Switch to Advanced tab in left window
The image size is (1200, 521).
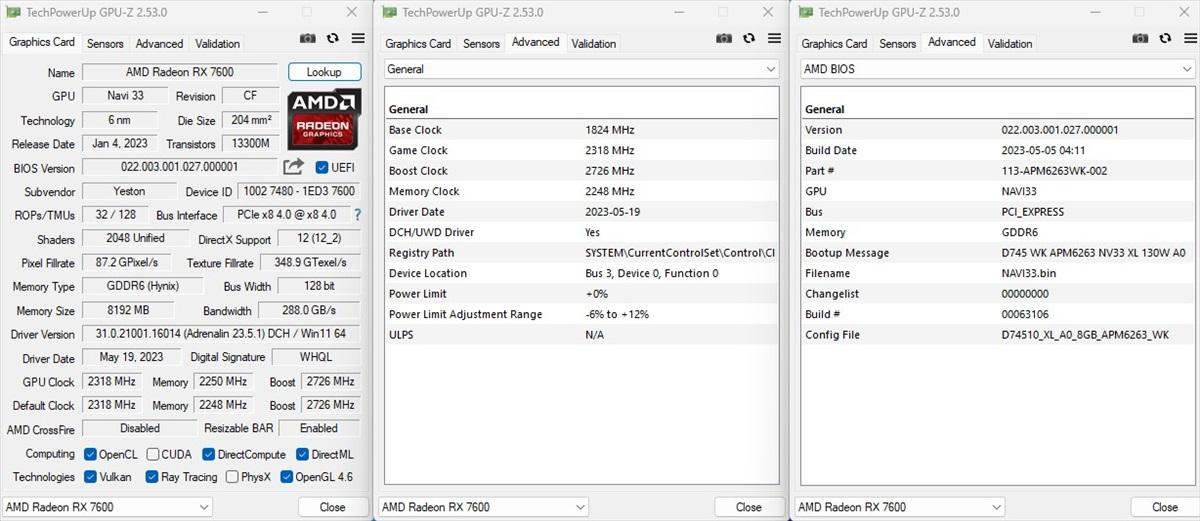[160, 44]
